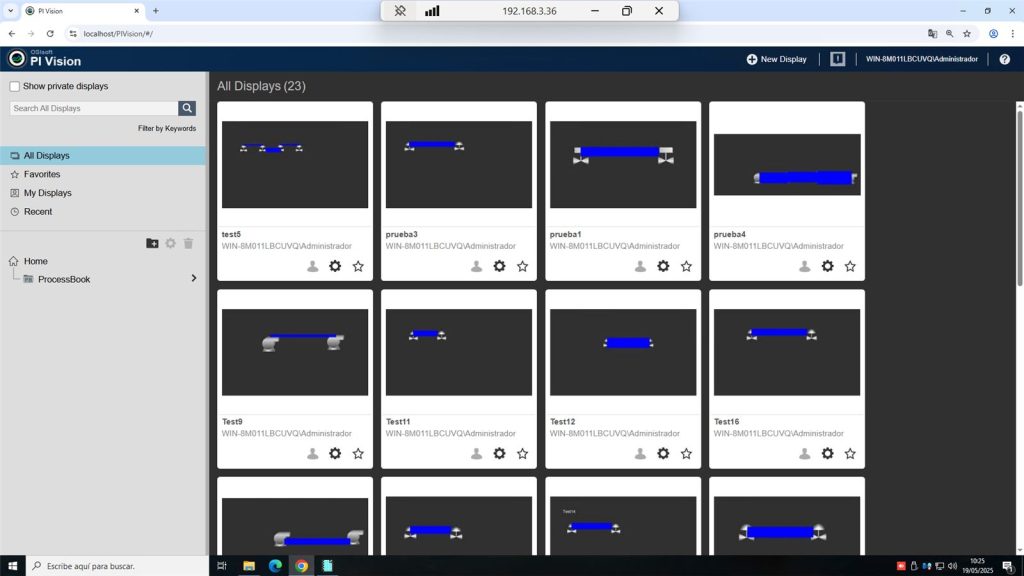Open settings gear for Test11 display
The width and height of the screenshot is (1024, 576).
pos(499,453)
